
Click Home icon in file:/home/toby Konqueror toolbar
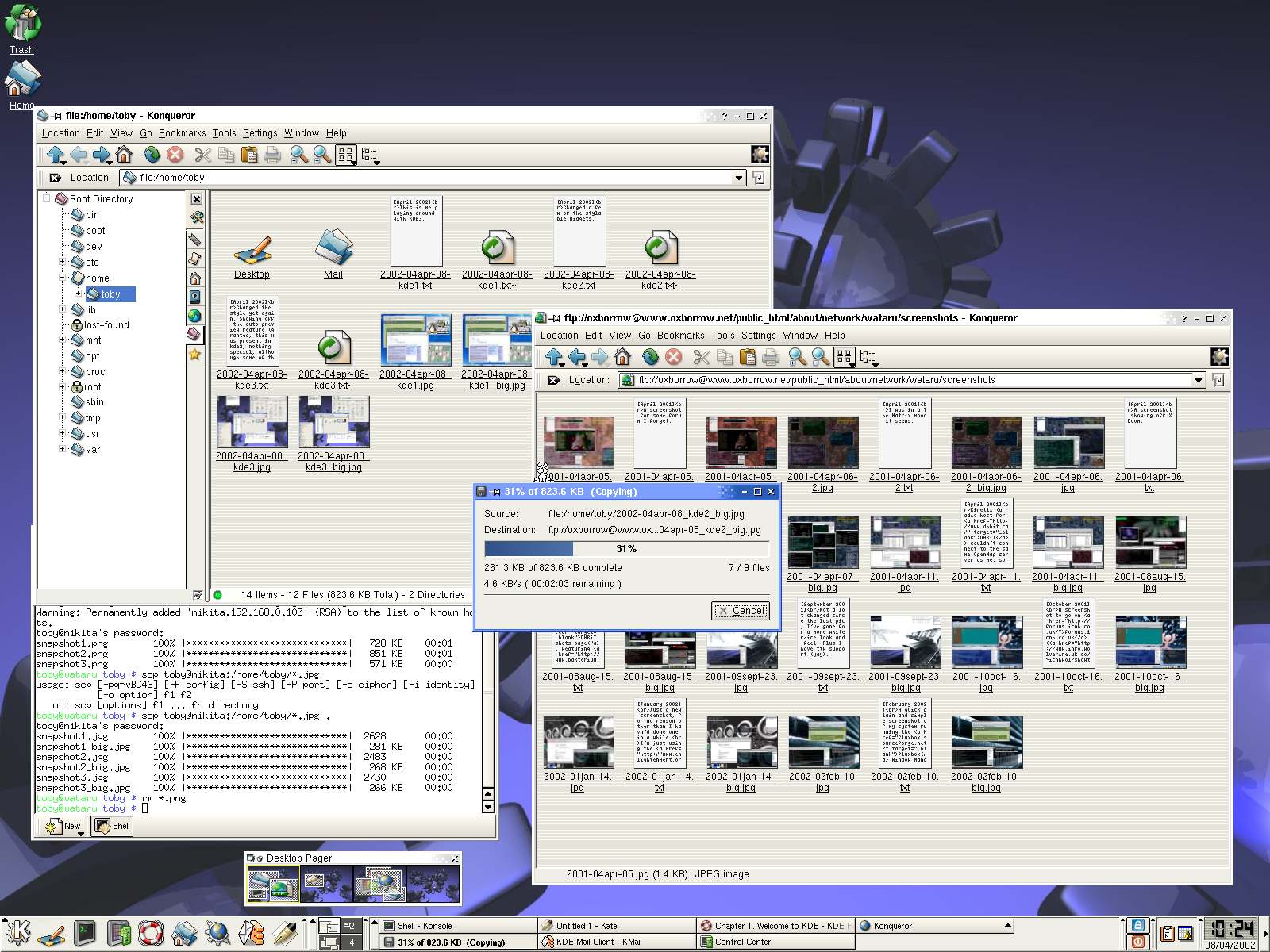click(124, 155)
